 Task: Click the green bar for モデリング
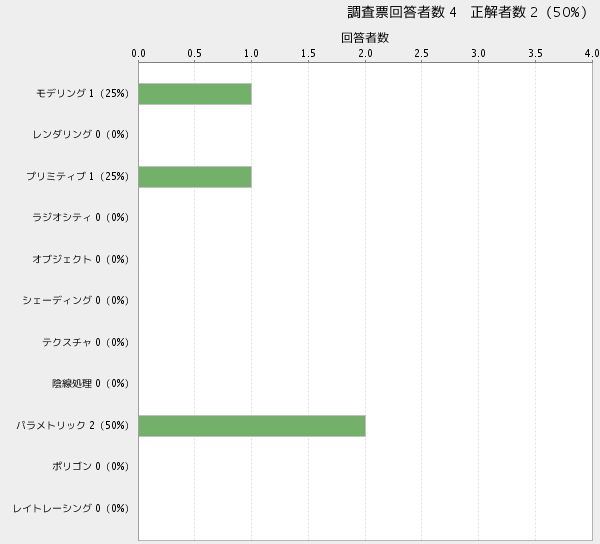[x=195, y=94]
